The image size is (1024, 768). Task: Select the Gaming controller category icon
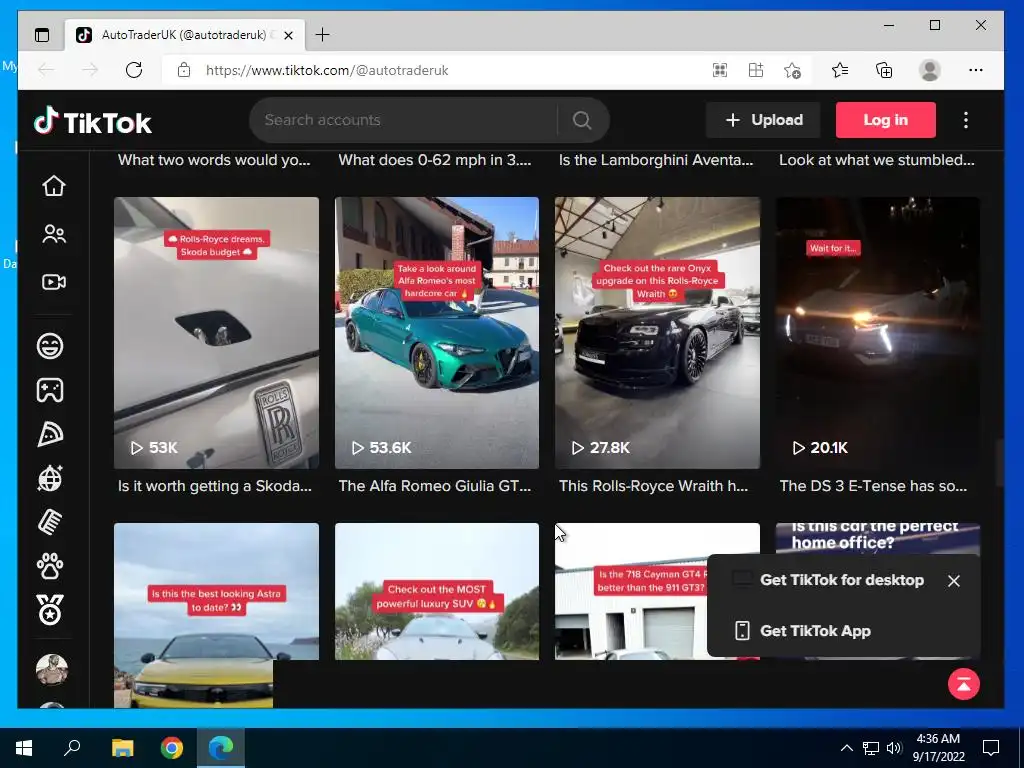click(50, 390)
